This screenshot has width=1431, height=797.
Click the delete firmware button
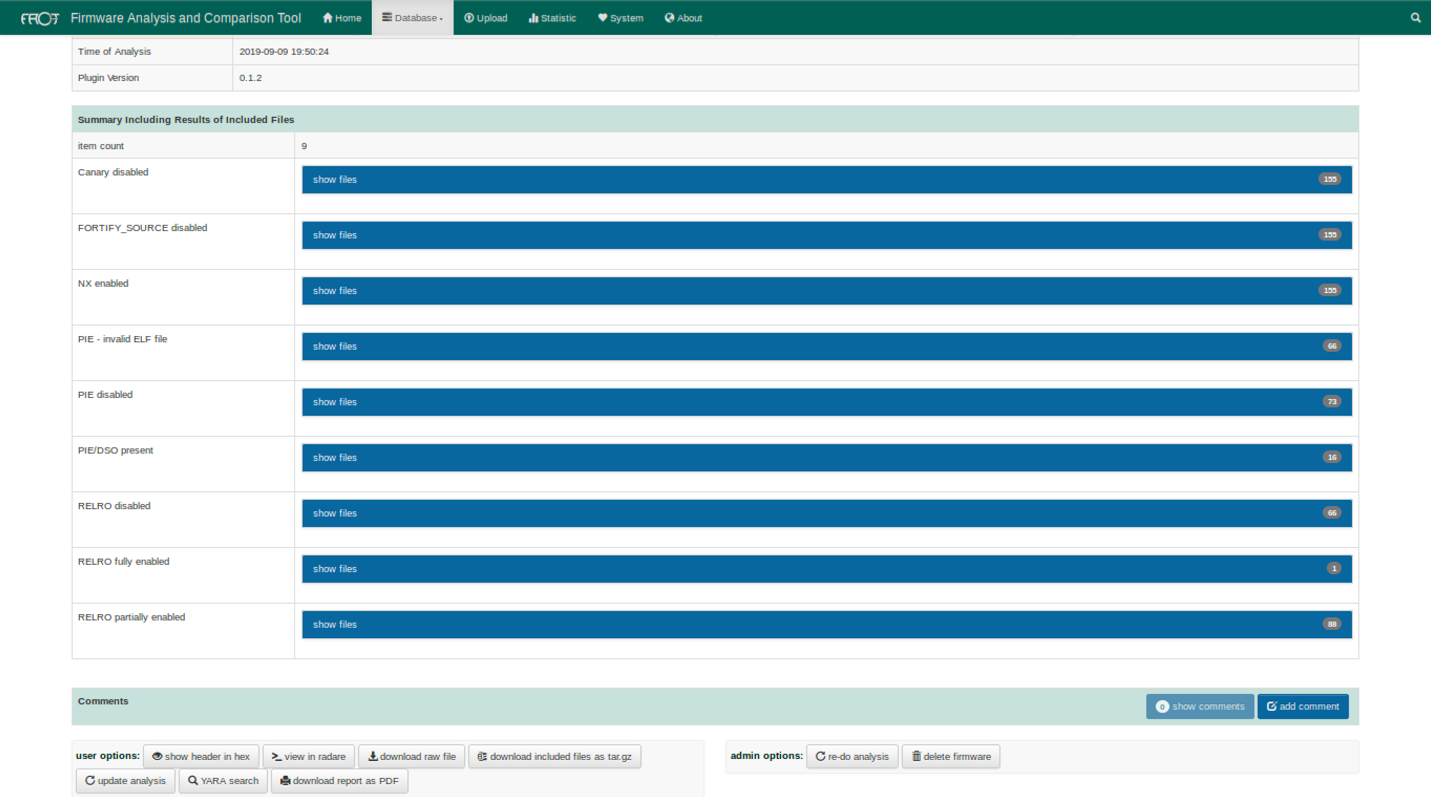pos(951,757)
